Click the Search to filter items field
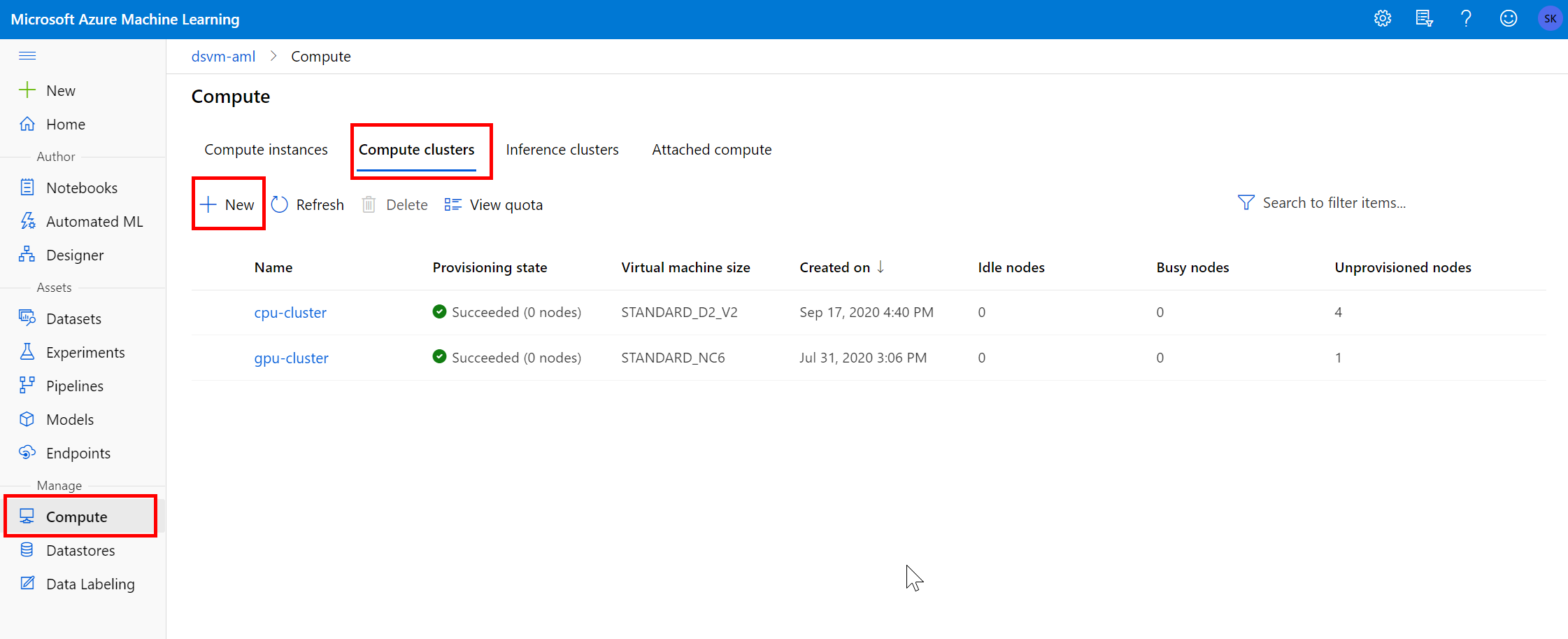Viewport: 1568px width, 639px height. point(1333,203)
